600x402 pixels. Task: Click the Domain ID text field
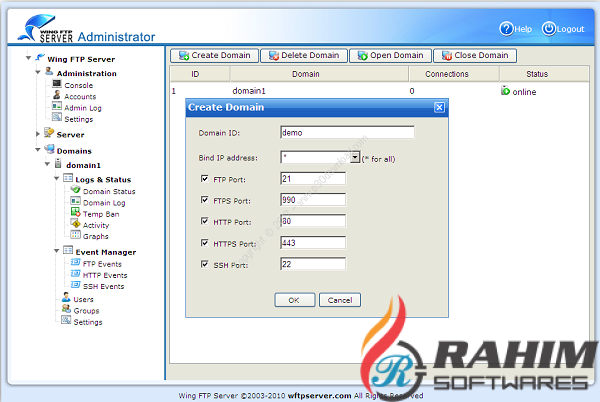347,131
